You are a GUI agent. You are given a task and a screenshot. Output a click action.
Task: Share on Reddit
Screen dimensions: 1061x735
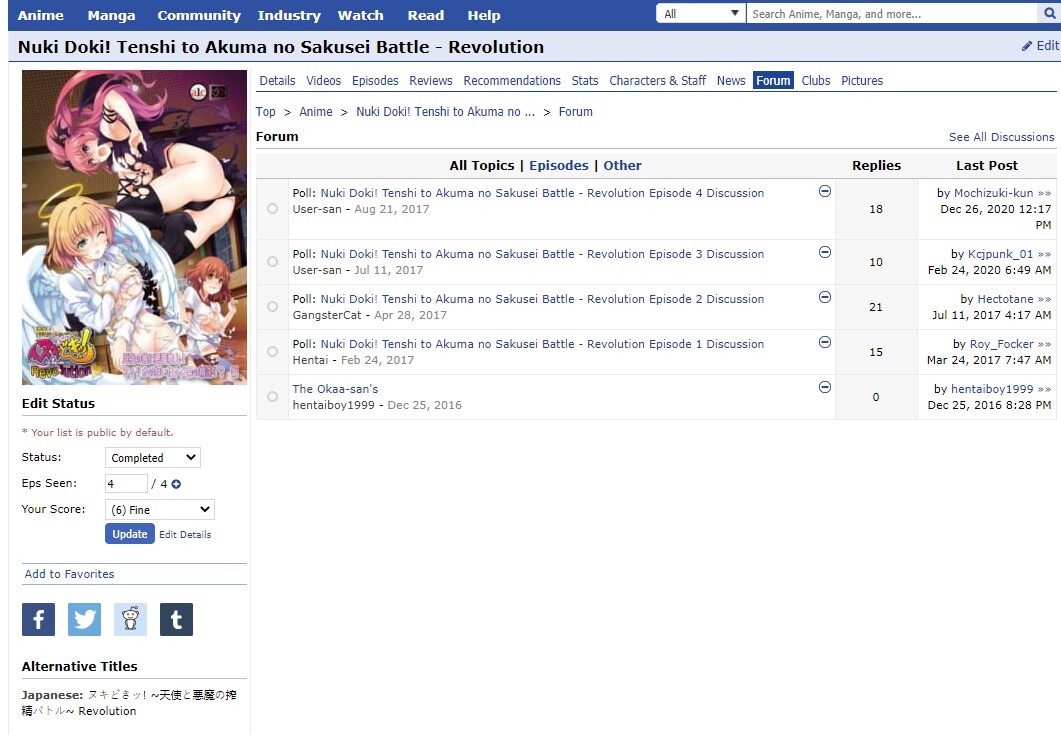(131, 619)
